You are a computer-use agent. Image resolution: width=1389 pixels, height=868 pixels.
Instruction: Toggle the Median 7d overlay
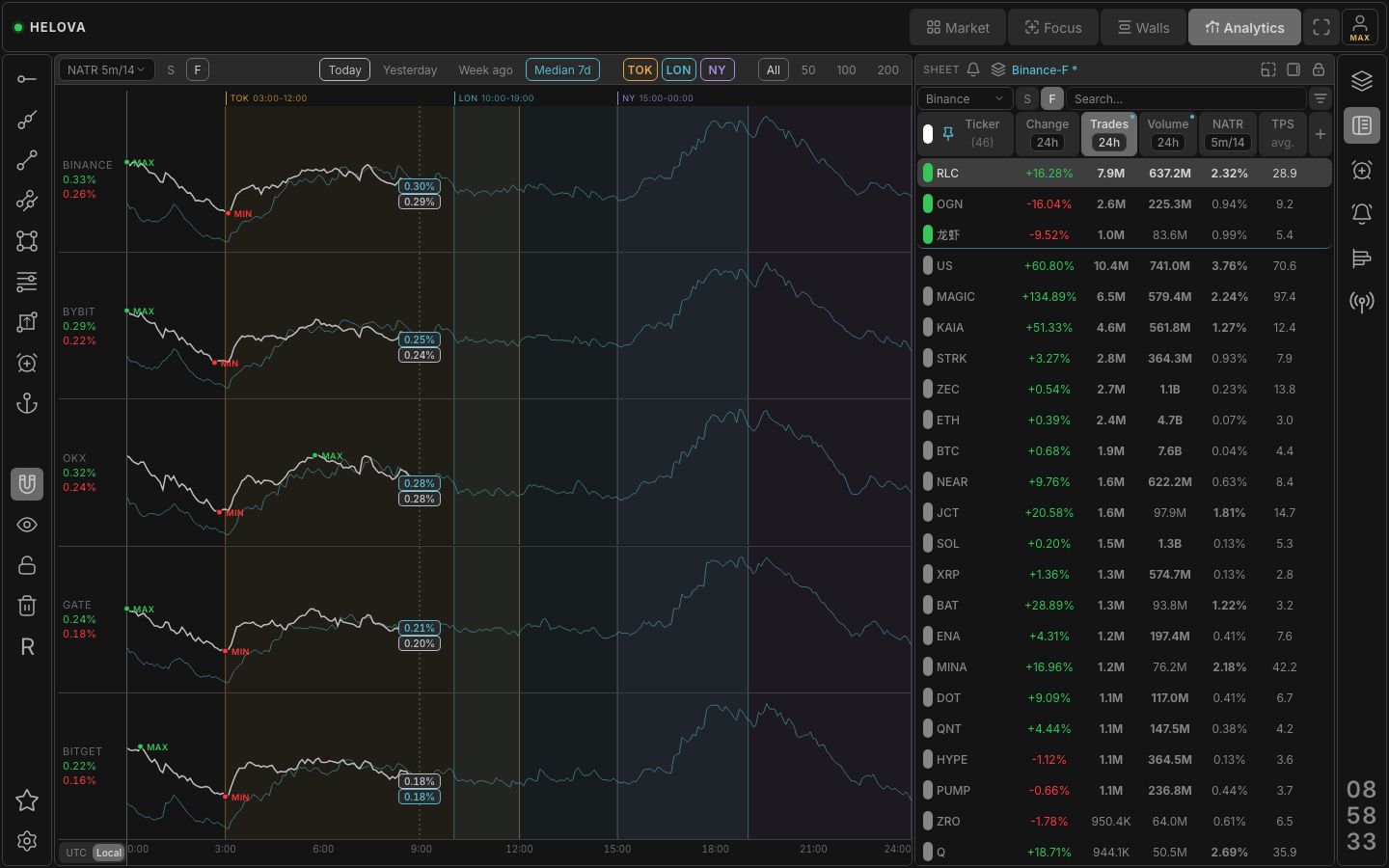(x=562, y=69)
